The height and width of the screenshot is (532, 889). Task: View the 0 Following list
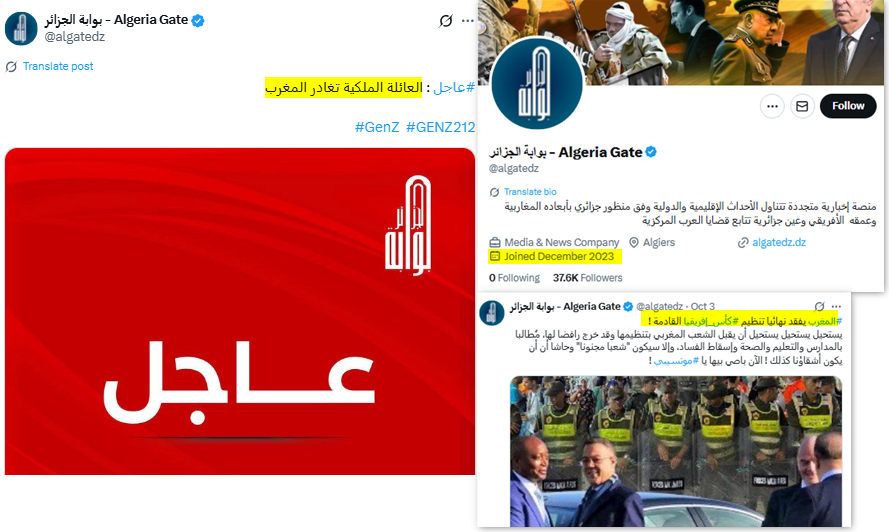click(x=514, y=278)
